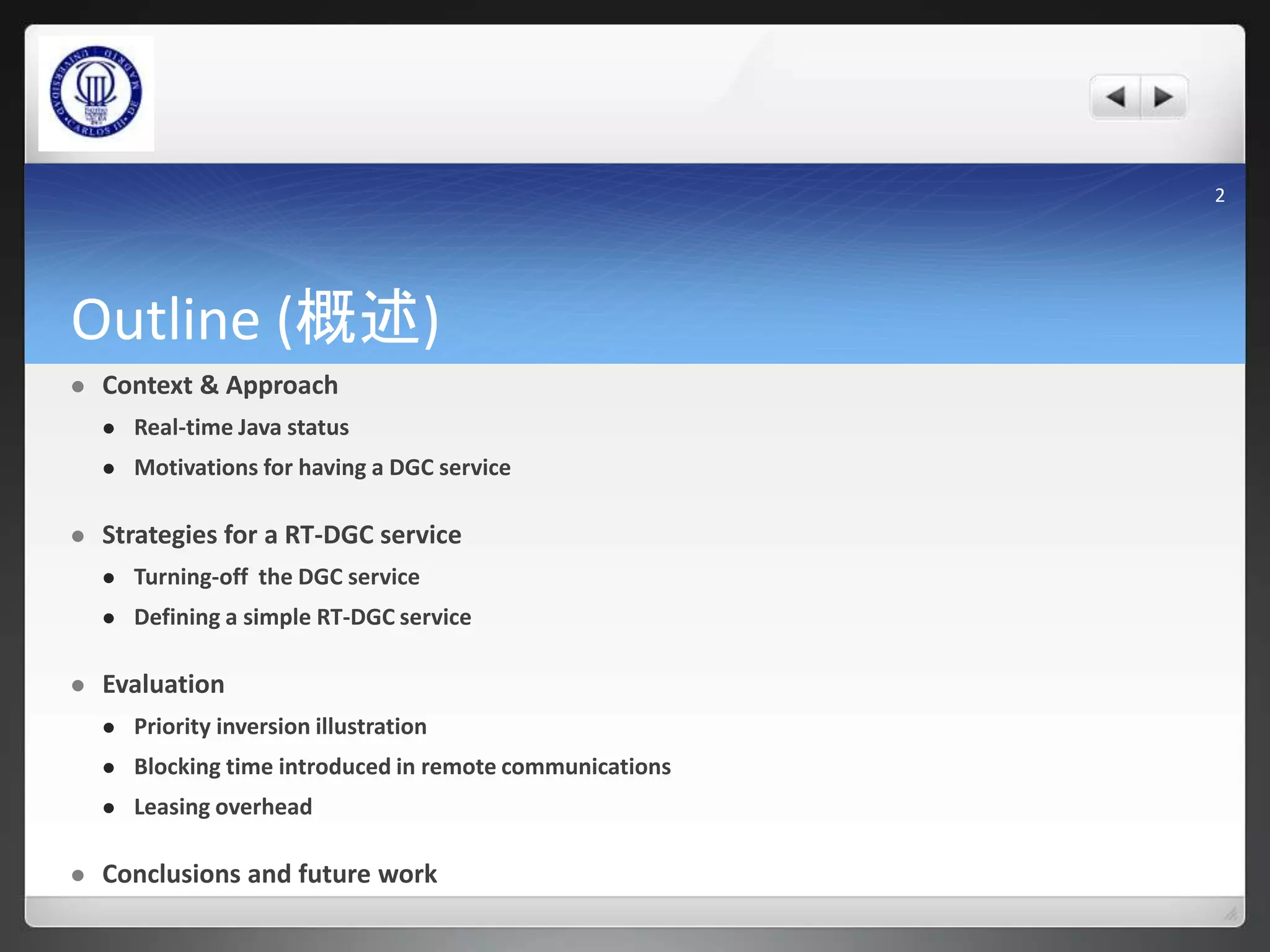
Task: Click bullet dot beside Leasing overhead
Action: click(109, 808)
